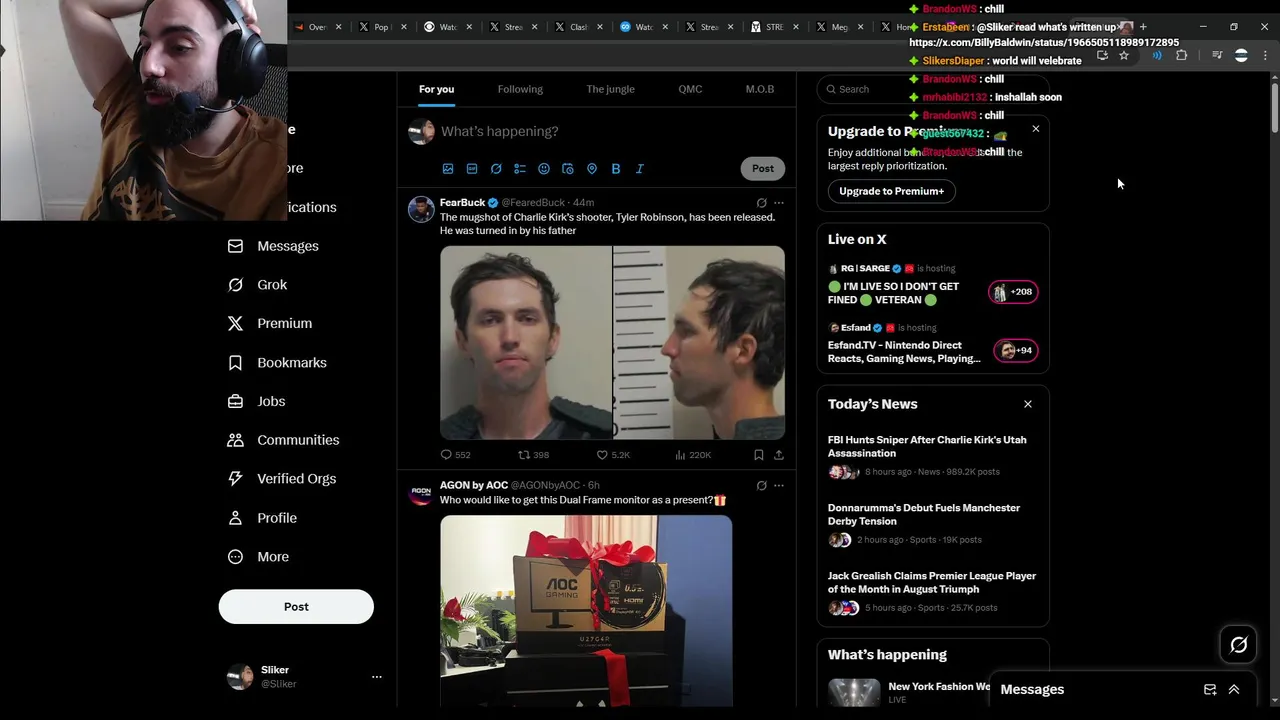Screen dimensions: 1280x720
Task: Dismiss the Upgrade to Premium card
Action: (1036, 129)
